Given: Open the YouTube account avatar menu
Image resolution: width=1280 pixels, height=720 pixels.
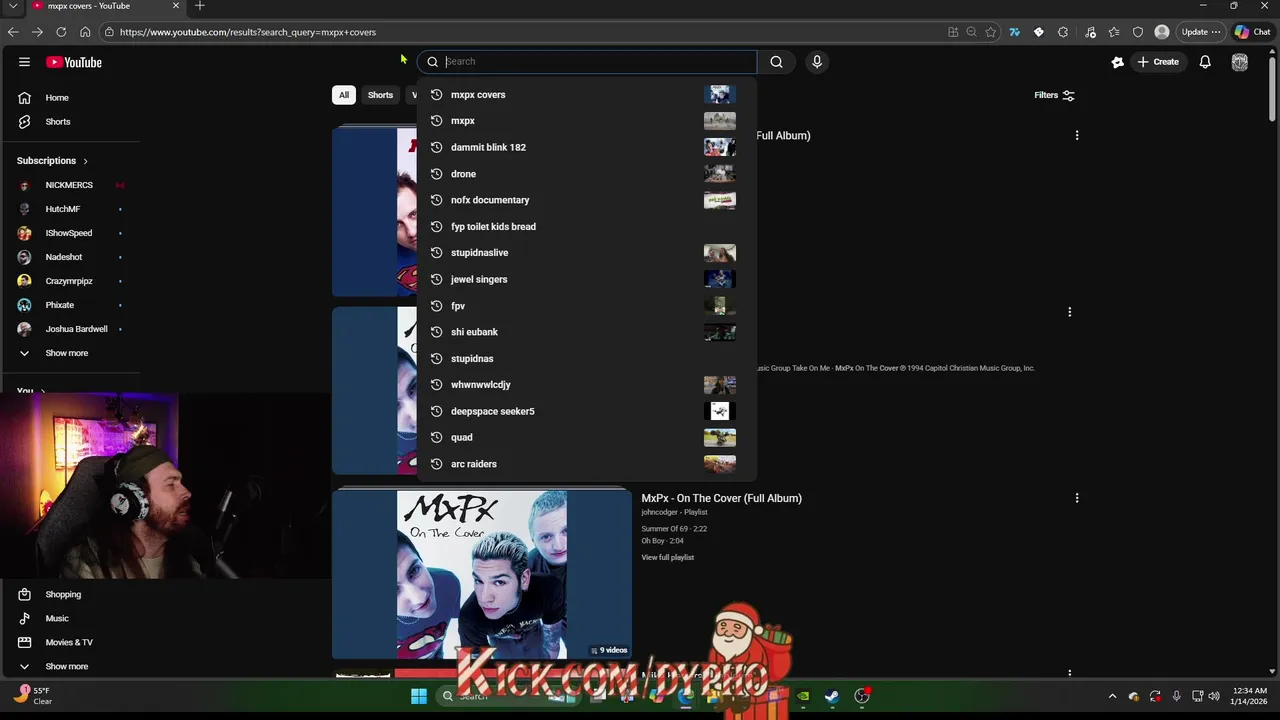Looking at the screenshot, I should [x=1240, y=62].
